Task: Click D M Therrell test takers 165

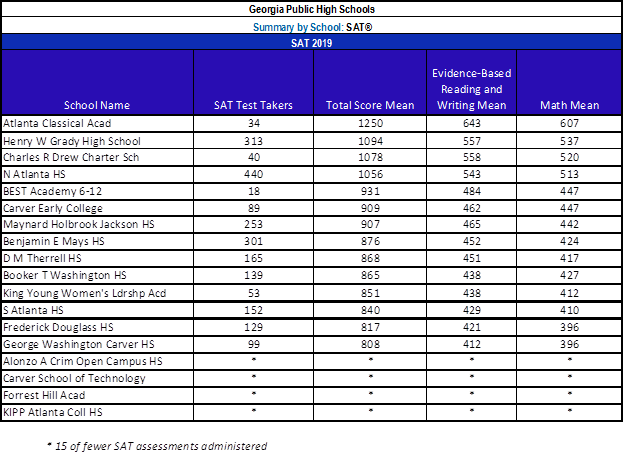Action: click(x=254, y=258)
